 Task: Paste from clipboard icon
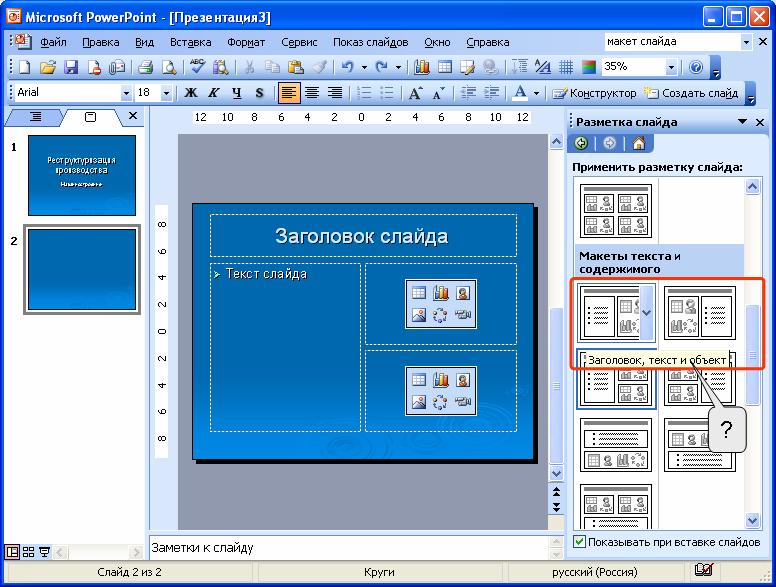(x=295, y=67)
